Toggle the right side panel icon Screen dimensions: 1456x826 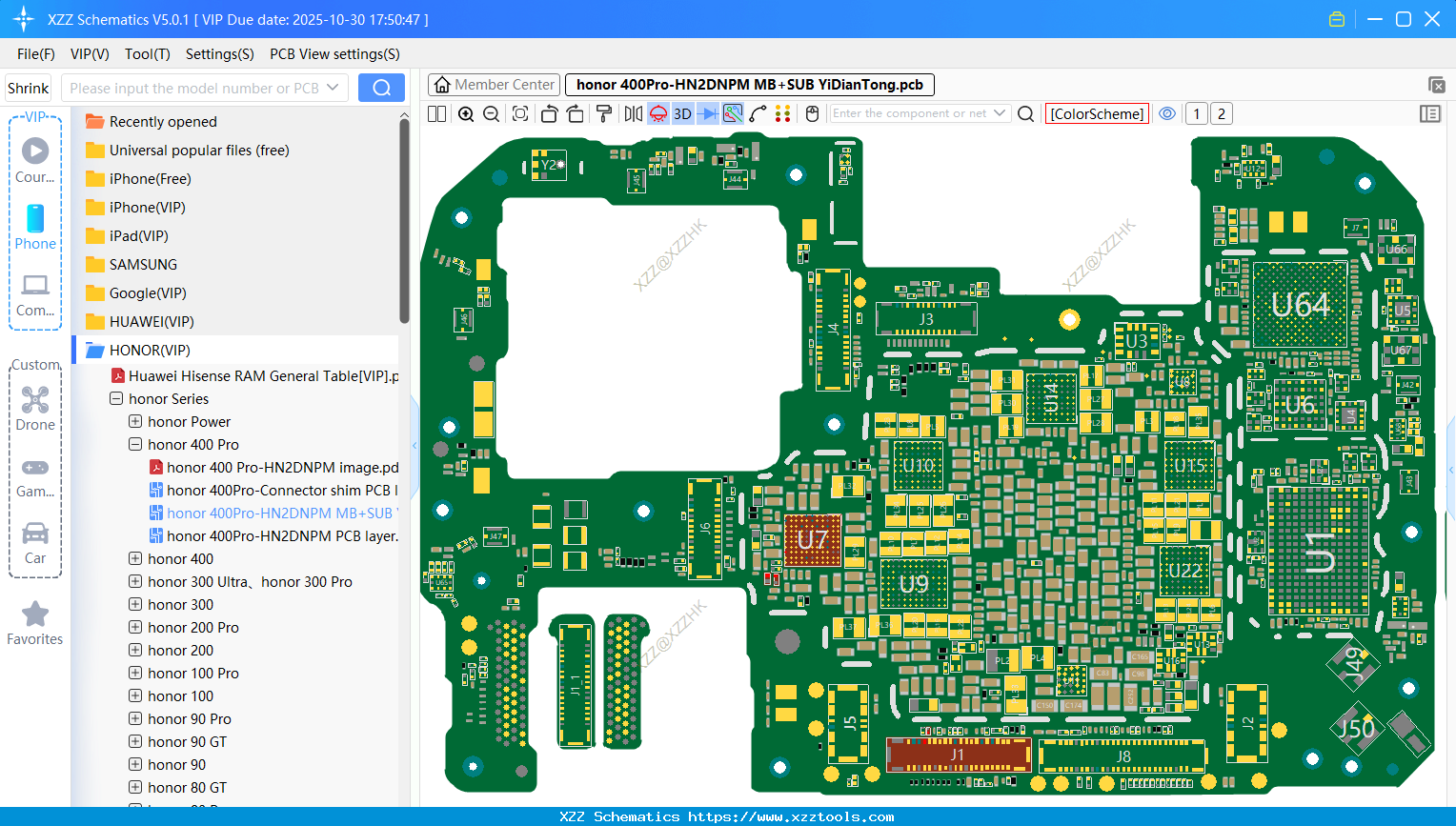pos(1429,113)
